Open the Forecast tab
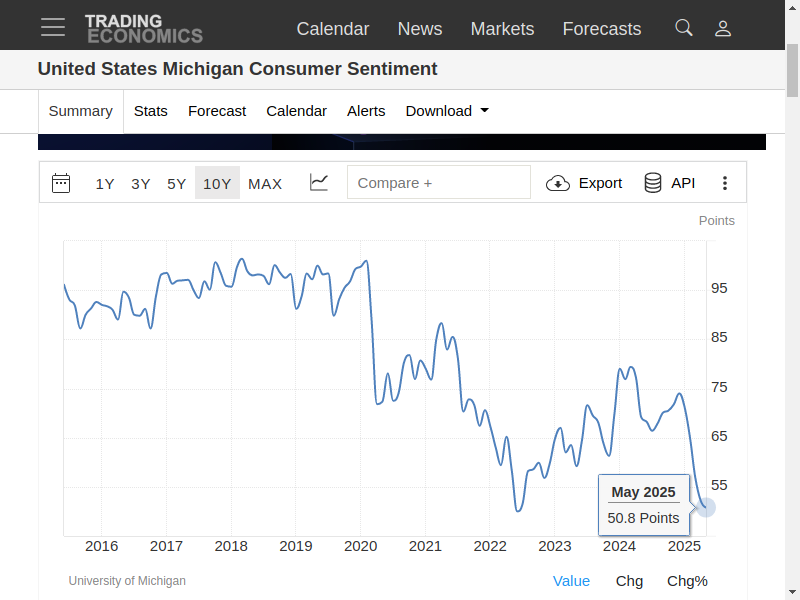Screen dimensions: 800x600 click(x=217, y=111)
